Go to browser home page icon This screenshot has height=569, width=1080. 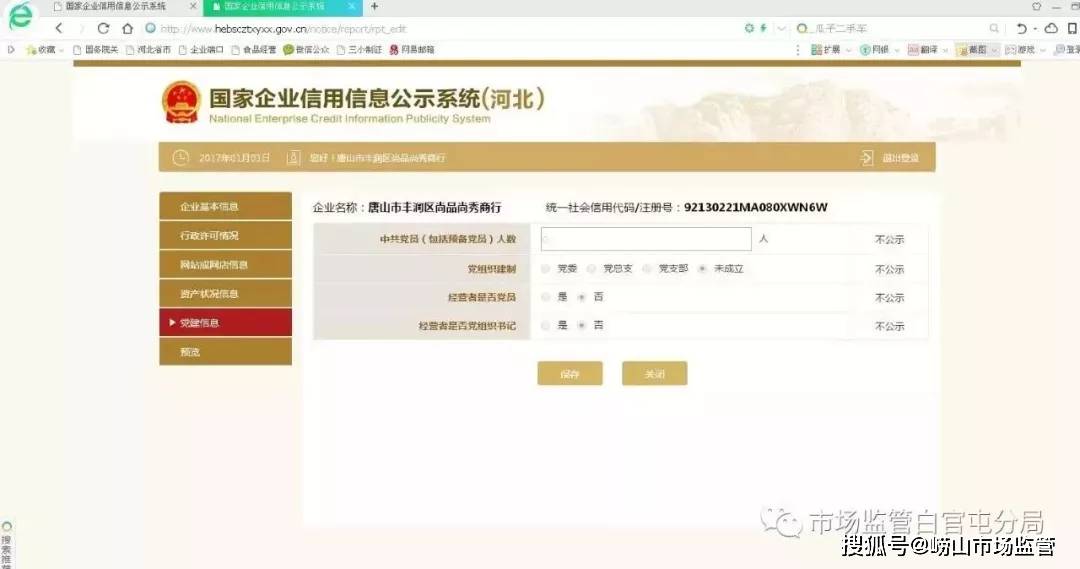click(127, 28)
